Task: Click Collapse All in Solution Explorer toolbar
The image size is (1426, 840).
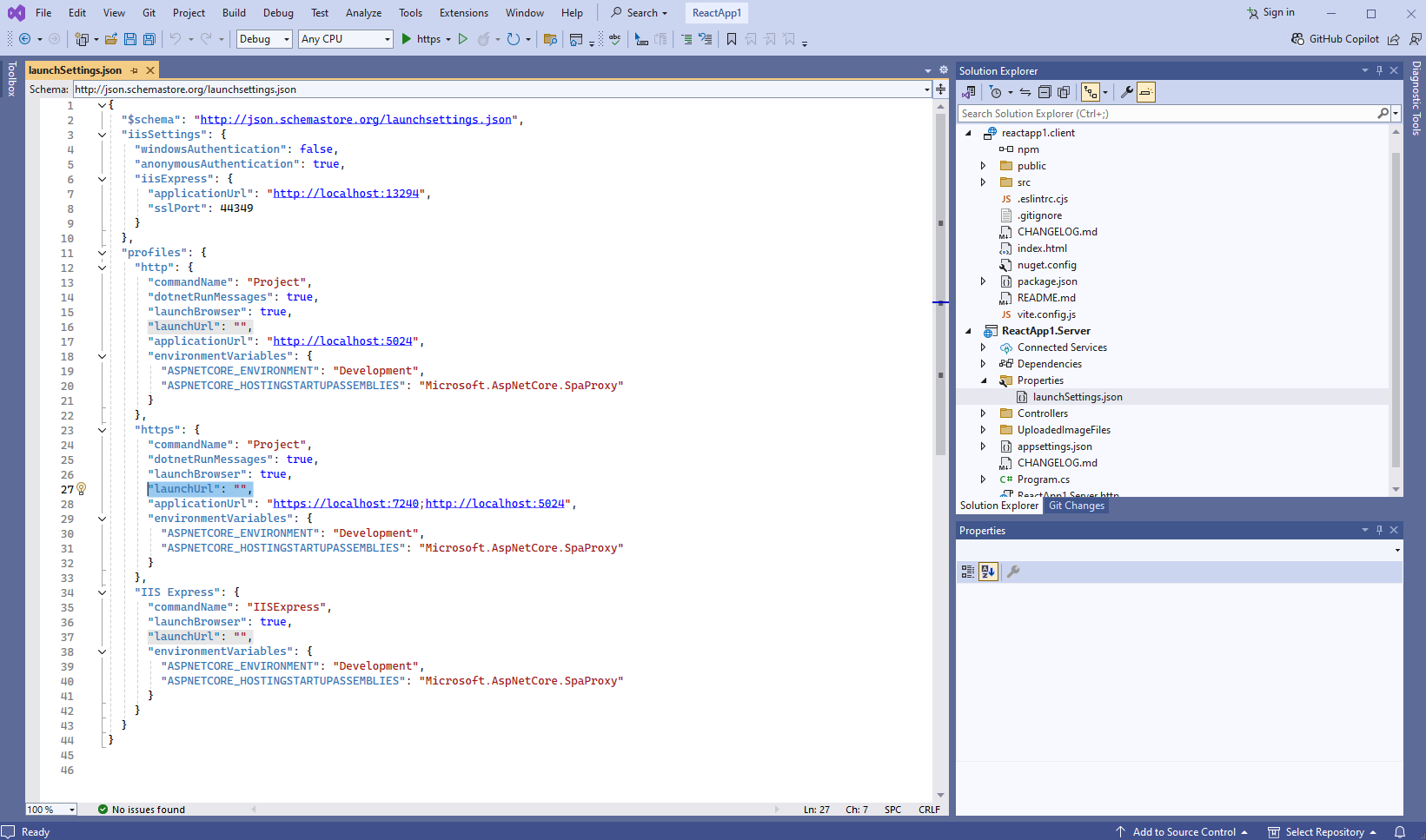Action: 1045,92
